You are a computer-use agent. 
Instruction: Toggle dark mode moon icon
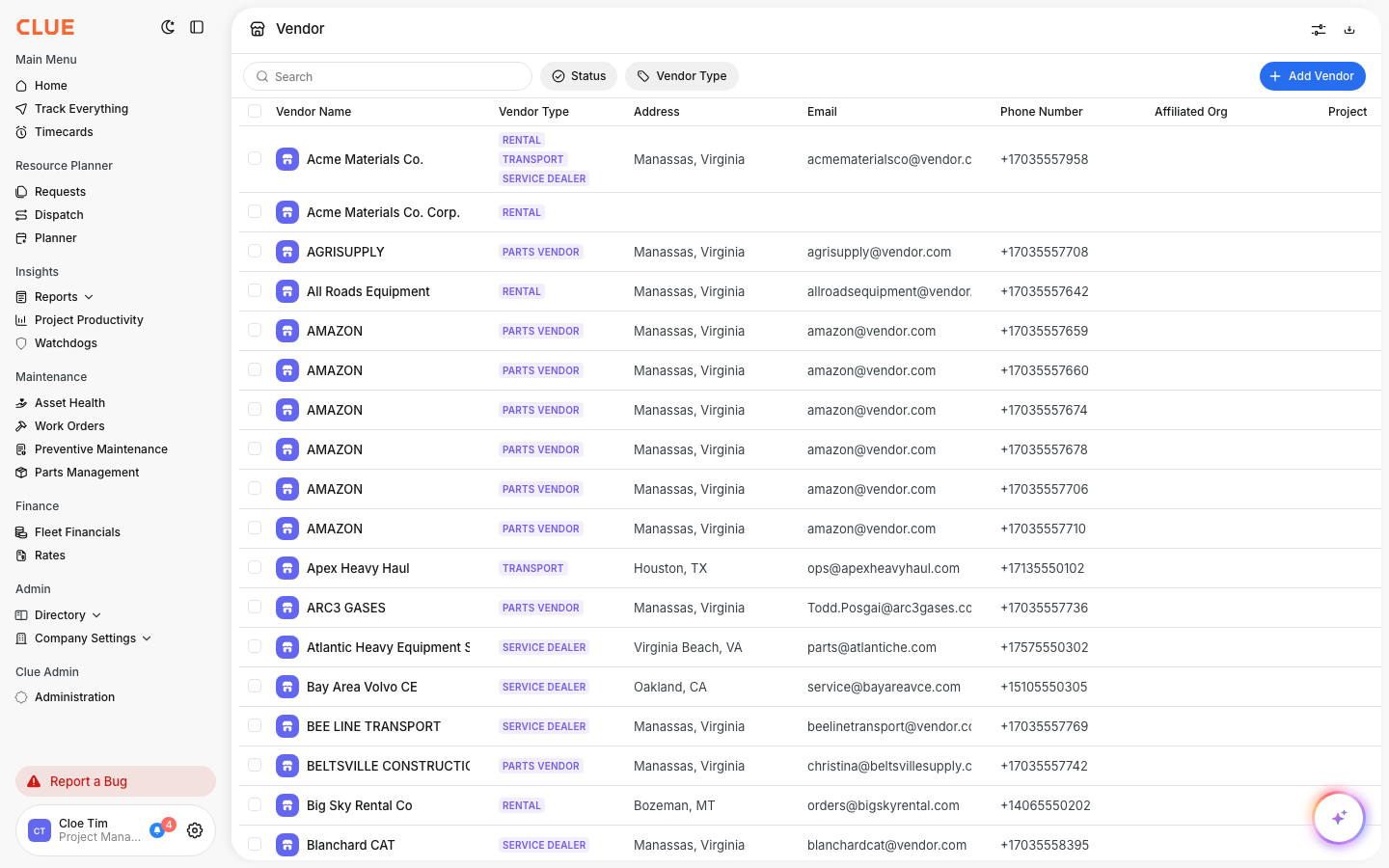pos(168,27)
